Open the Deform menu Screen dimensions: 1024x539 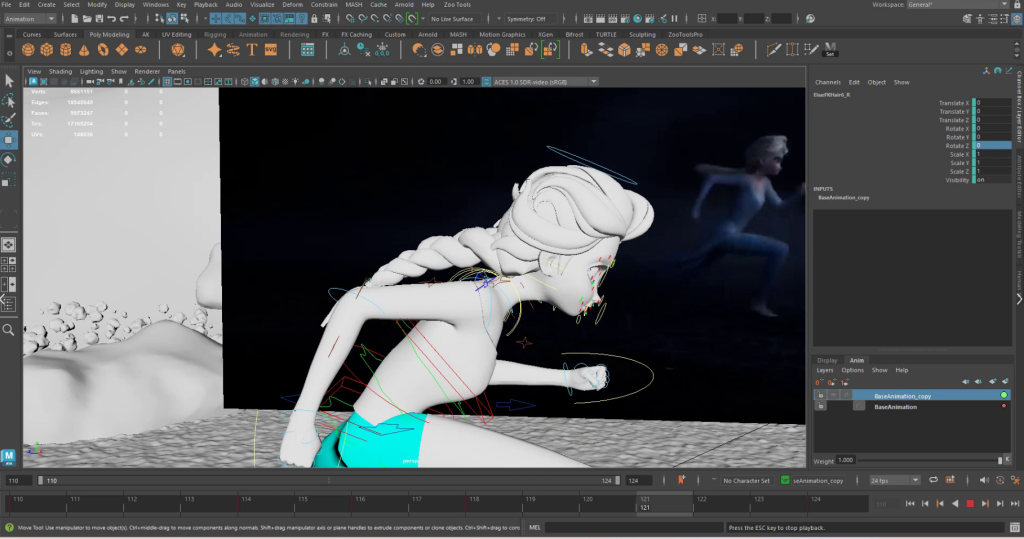point(292,5)
